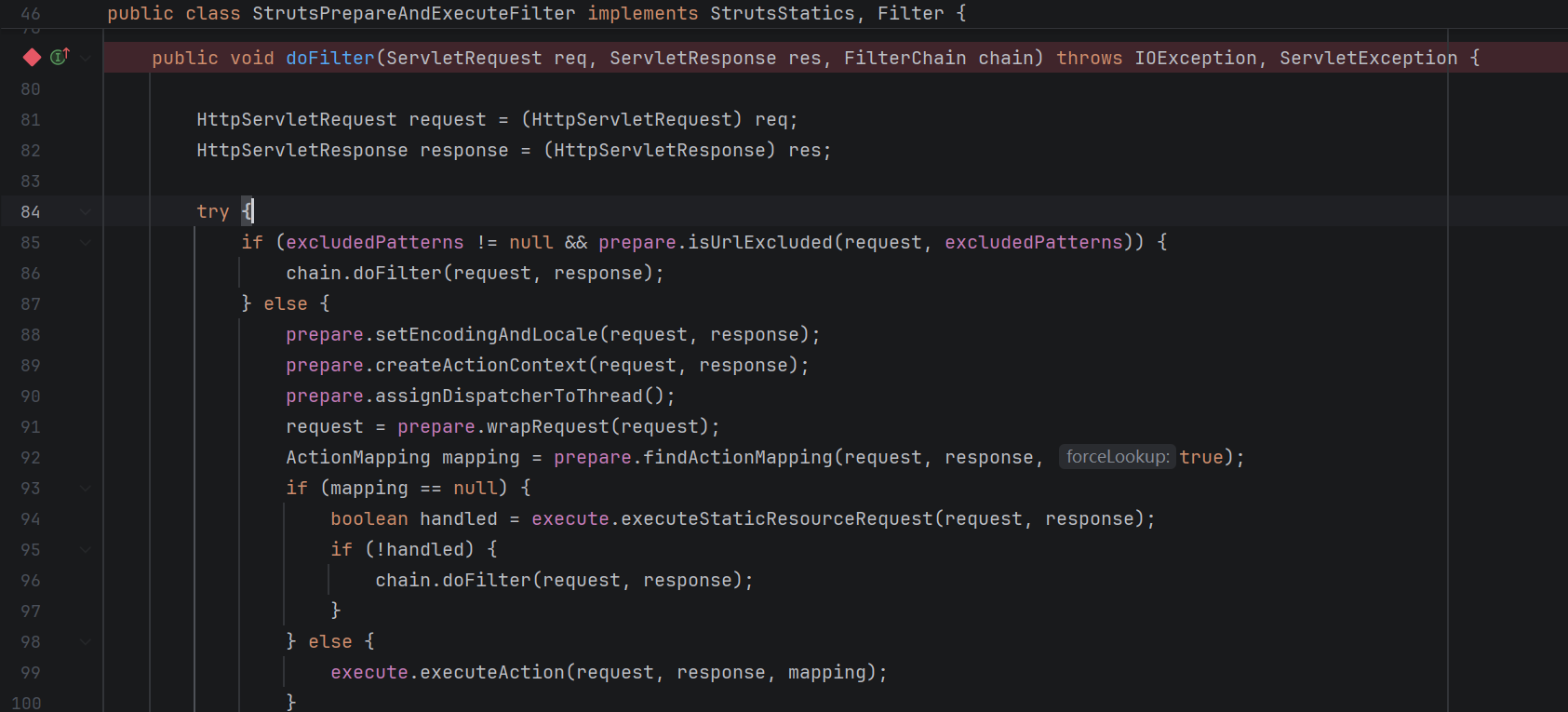Image resolution: width=1568 pixels, height=712 pixels.
Task: Click the true argument after forceLookup
Action: [1201, 458]
